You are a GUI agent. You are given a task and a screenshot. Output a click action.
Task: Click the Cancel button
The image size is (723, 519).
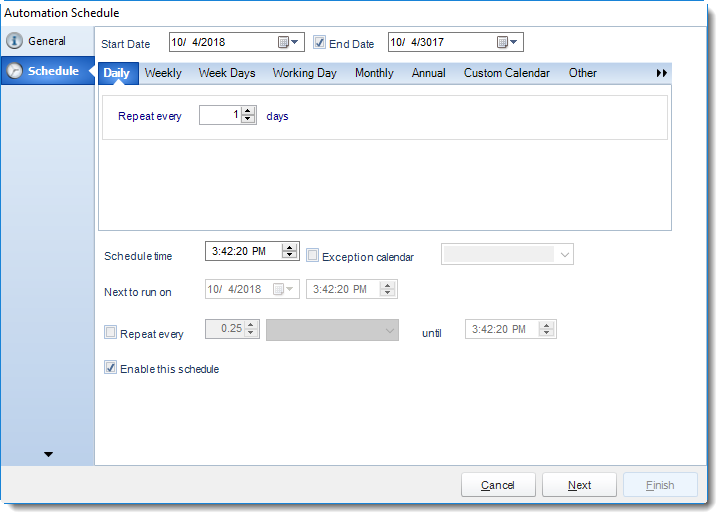[x=498, y=485]
